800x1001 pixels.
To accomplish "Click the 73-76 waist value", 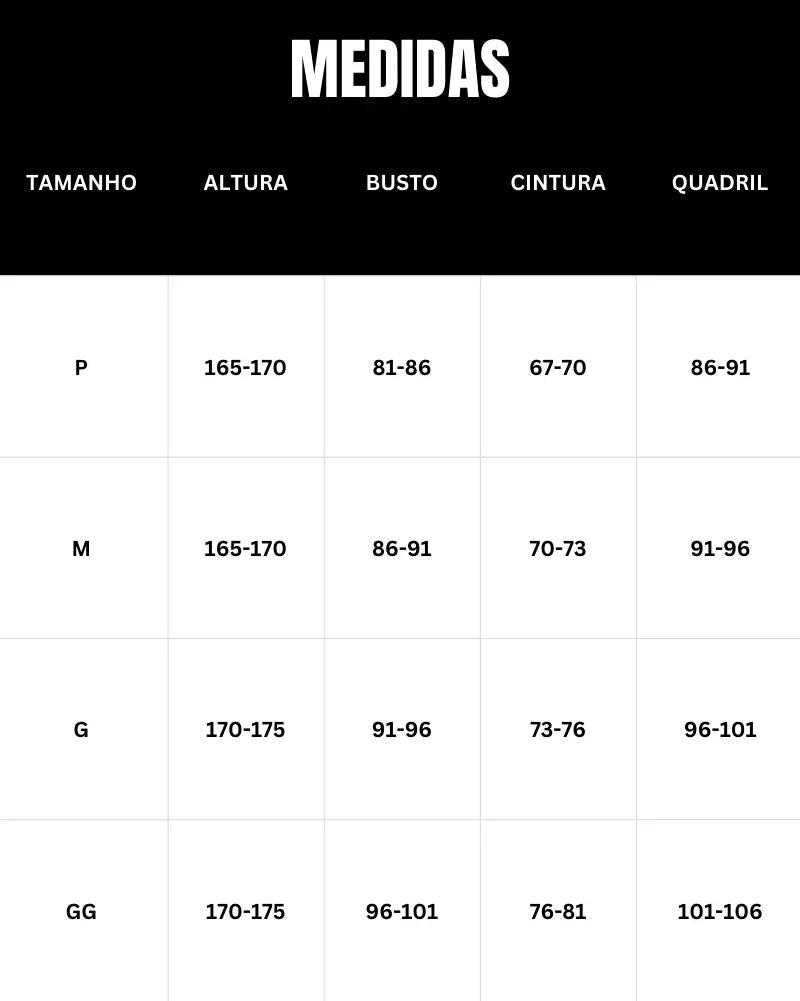I will 558,730.
